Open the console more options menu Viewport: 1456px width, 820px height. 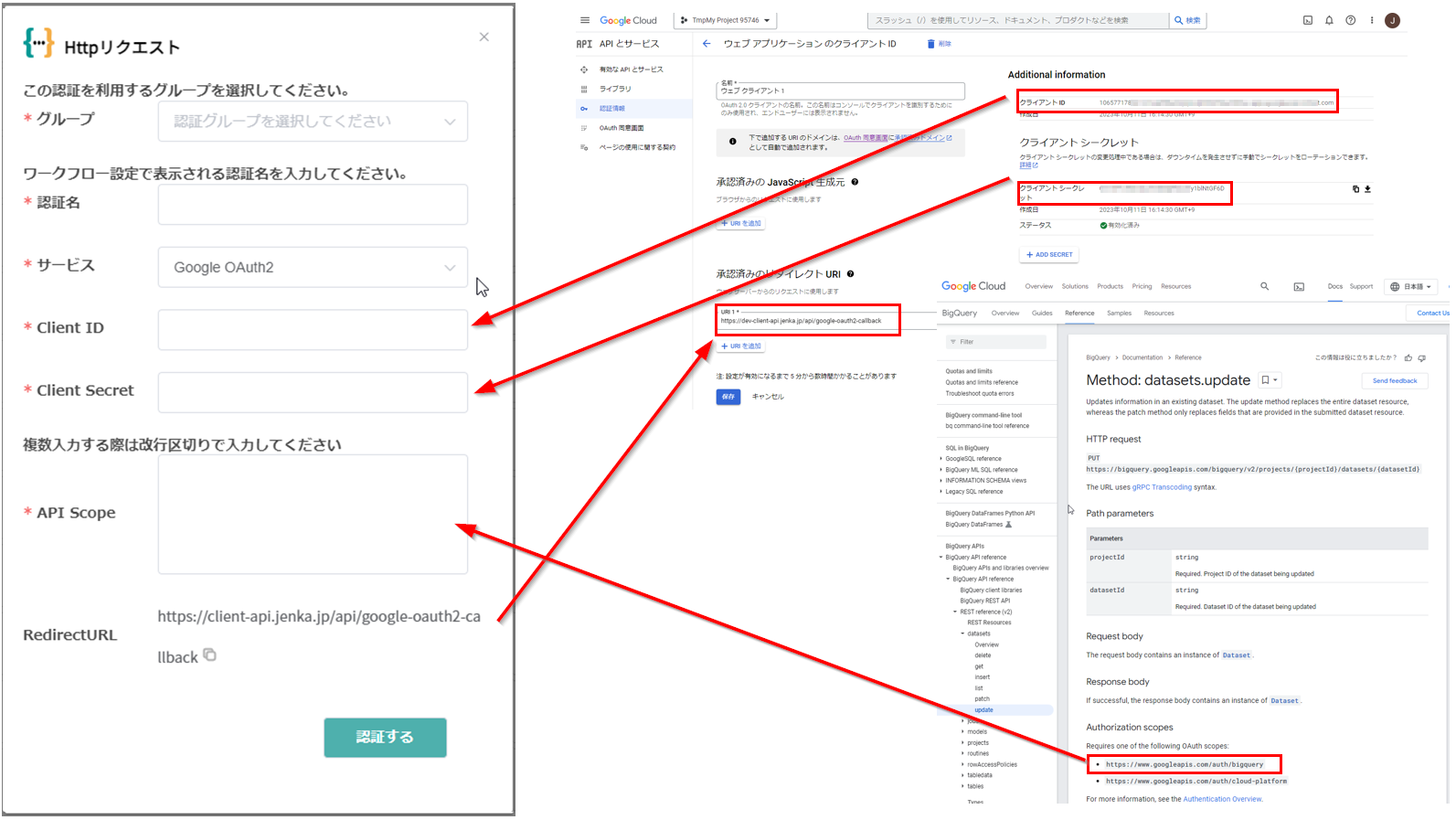[1371, 20]
